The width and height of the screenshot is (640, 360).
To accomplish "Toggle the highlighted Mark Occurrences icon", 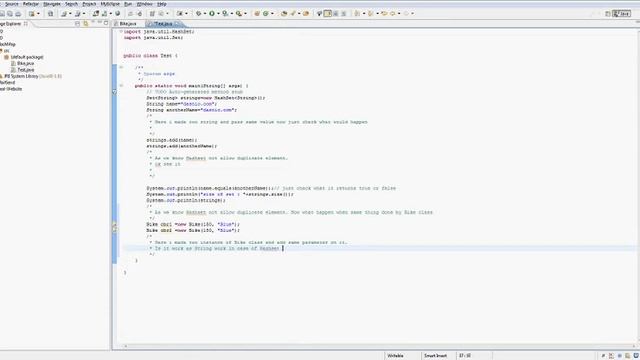I will click(x=327, y=13).
